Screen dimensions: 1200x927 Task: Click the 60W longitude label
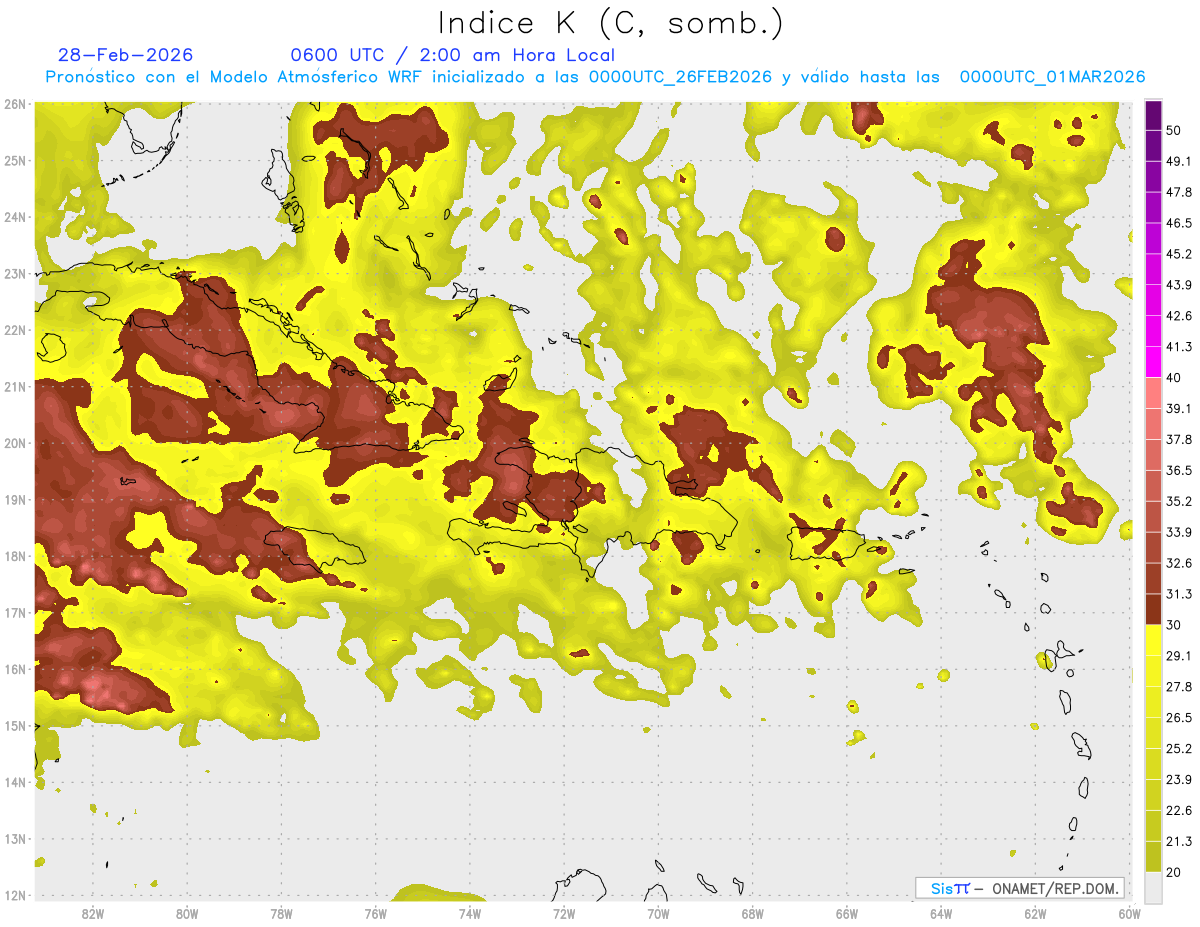[1130, 913]
